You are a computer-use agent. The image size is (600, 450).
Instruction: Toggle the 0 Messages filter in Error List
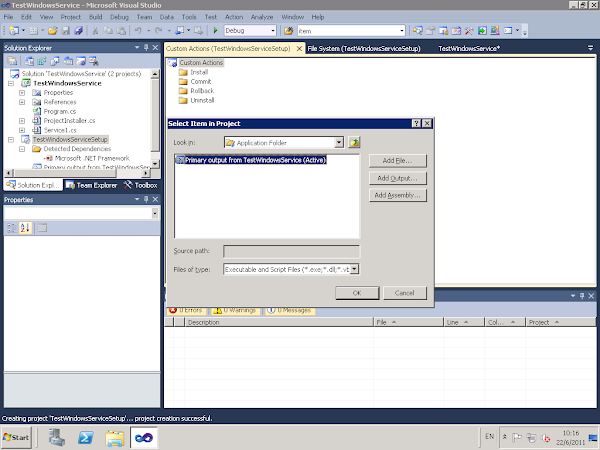click(x=289, y=310)
